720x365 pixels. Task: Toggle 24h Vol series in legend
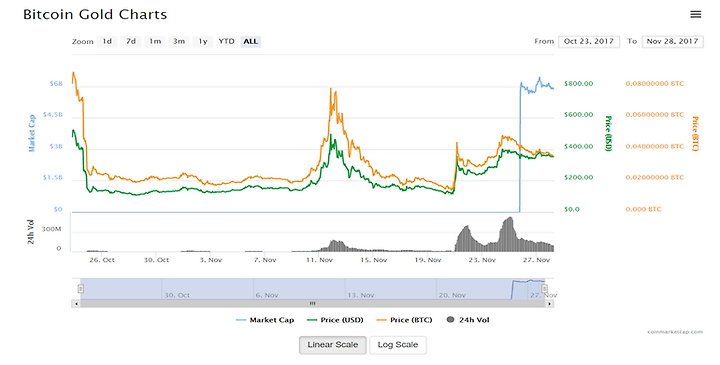click(x=468, y=320)
